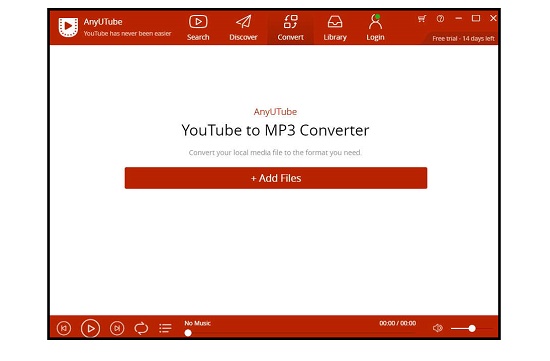Image resolution: width=550 pixels, height=361 pixels.
Task: Close the AnyUTube window
Action: [x=493, y=18]
